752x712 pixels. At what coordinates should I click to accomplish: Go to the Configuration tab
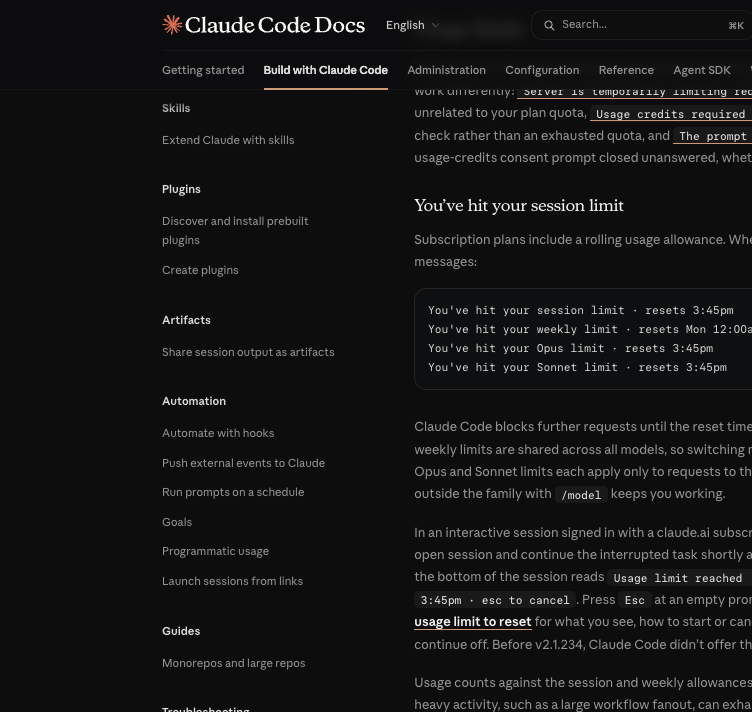[542, 70]
